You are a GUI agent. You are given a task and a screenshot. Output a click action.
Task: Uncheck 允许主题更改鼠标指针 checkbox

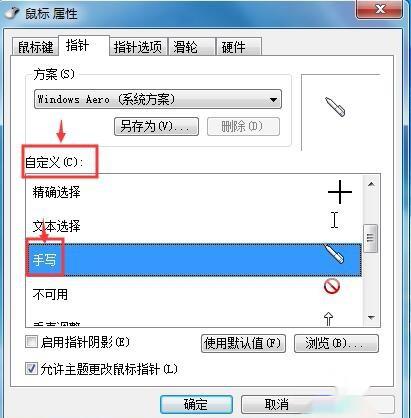31,369
